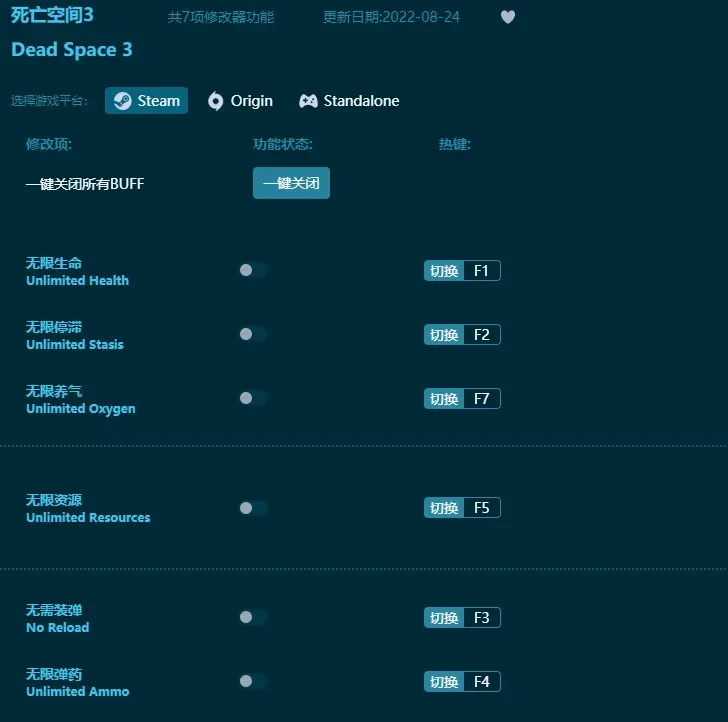
Task: Click the F2 hotkey field
Action: 482,335
